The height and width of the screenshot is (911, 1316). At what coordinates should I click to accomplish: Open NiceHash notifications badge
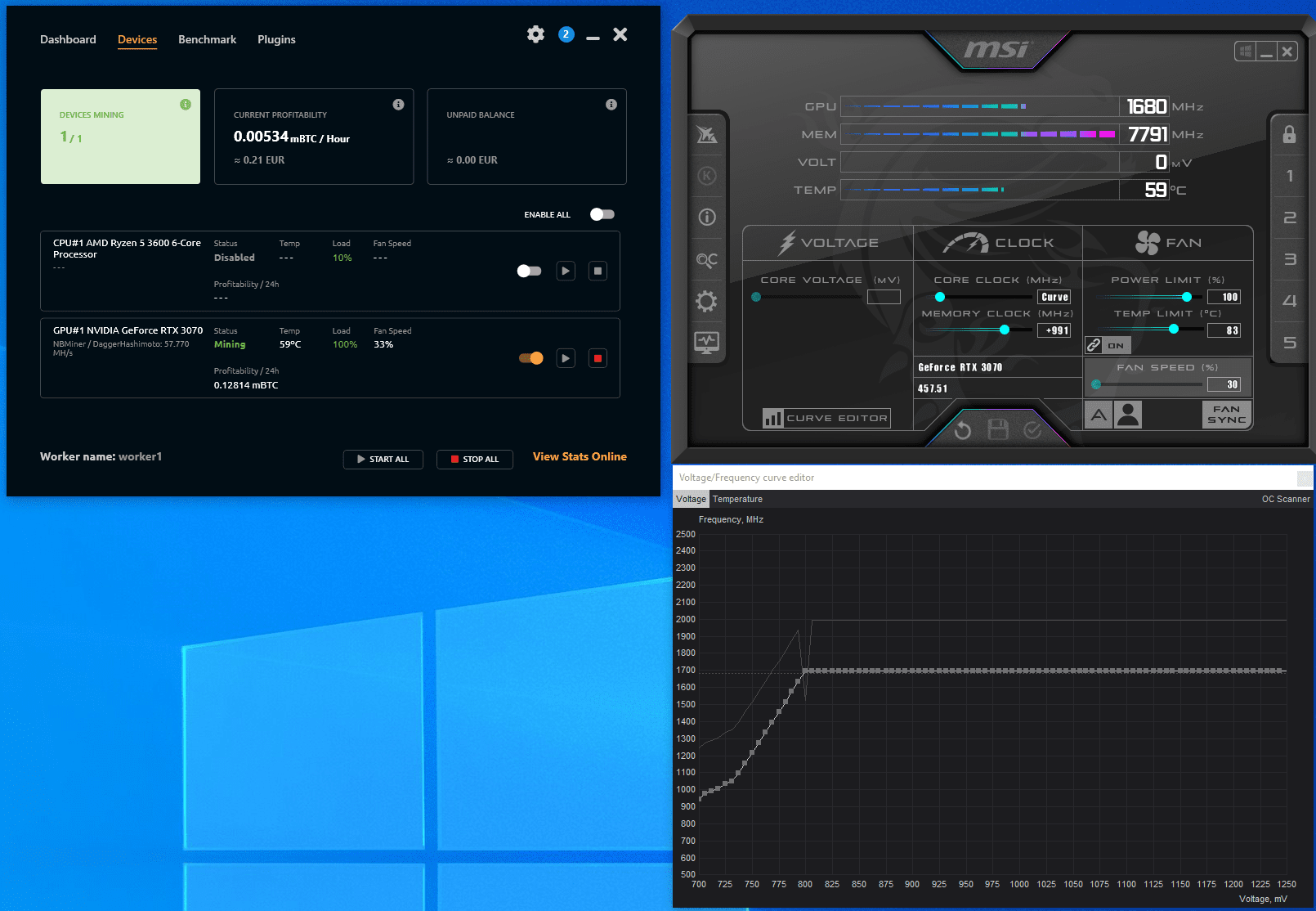pos(566,34)
